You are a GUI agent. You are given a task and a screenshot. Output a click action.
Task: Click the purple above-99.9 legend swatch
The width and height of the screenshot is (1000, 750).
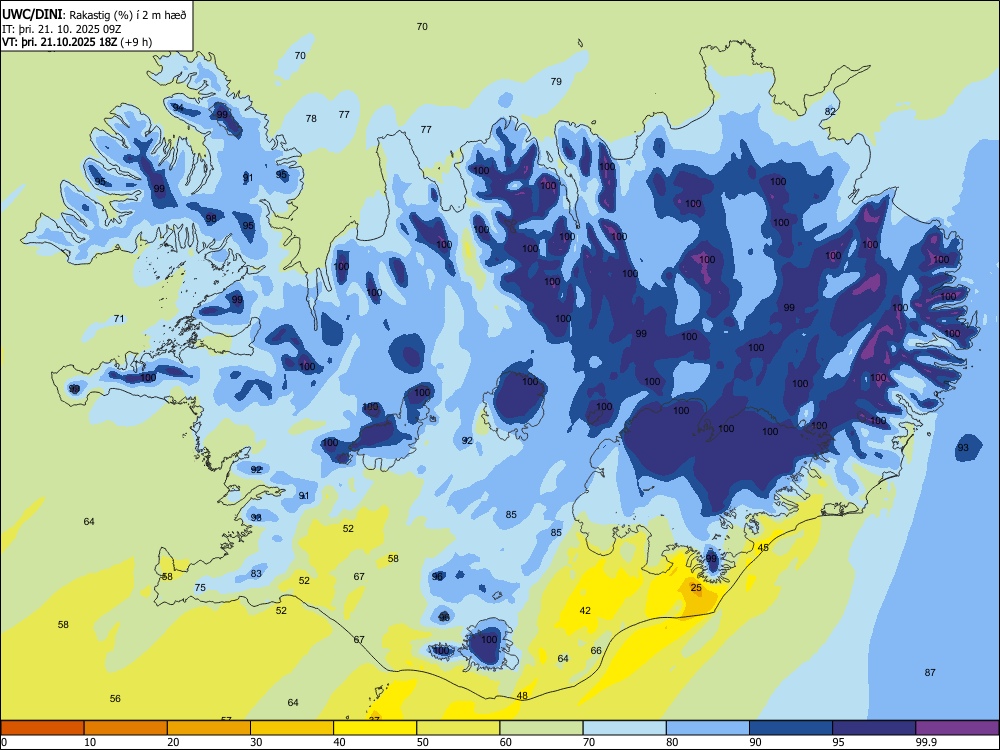957,728
